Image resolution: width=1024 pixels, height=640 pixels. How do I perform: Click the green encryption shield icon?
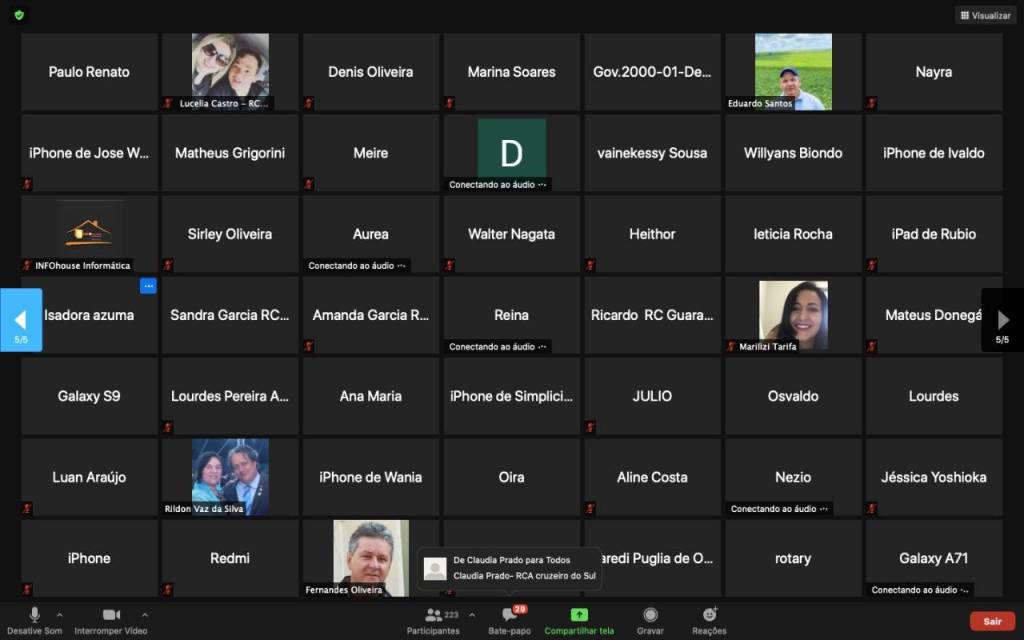(19, 15)
